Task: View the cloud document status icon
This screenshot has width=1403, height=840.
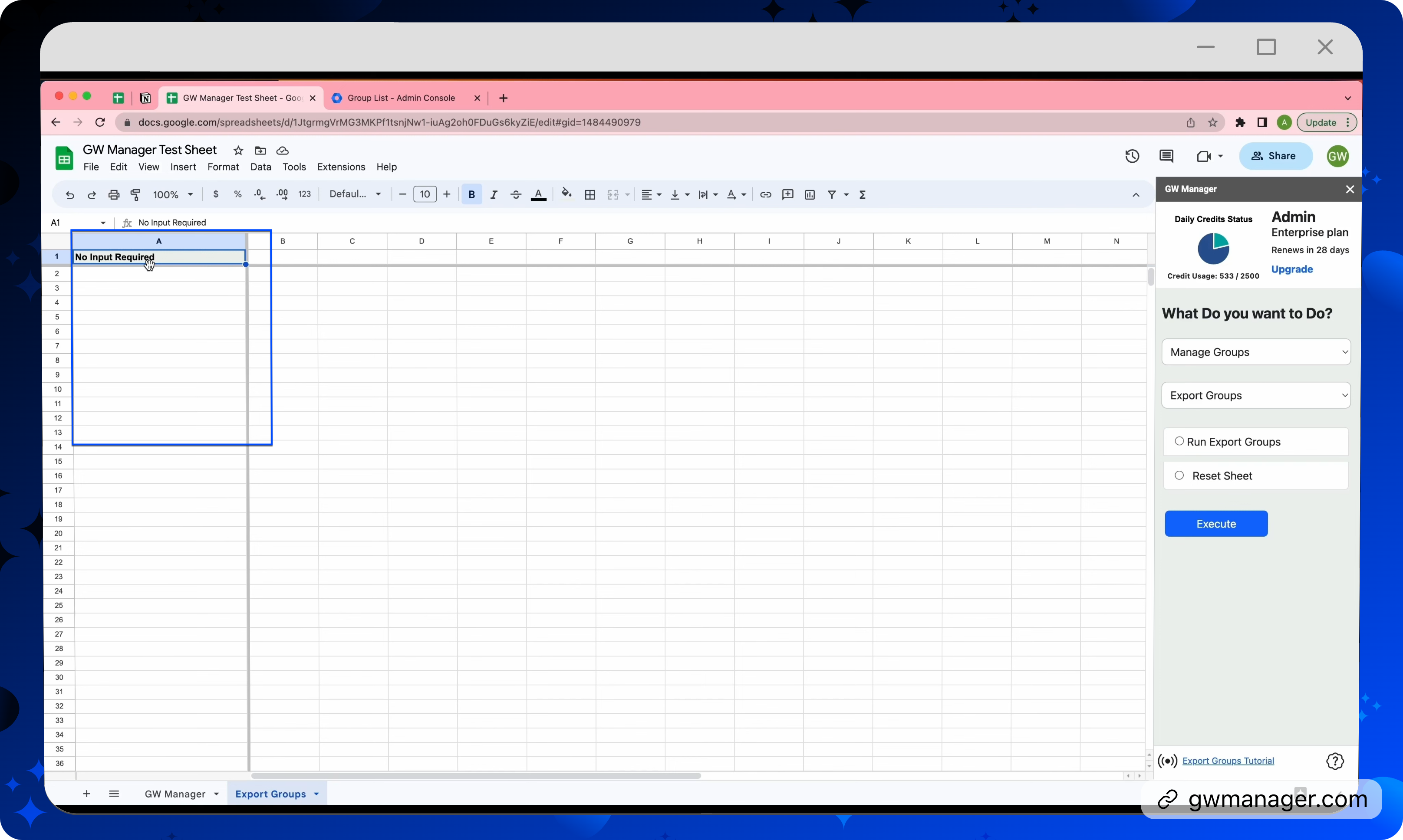Action: coord(283,150)
